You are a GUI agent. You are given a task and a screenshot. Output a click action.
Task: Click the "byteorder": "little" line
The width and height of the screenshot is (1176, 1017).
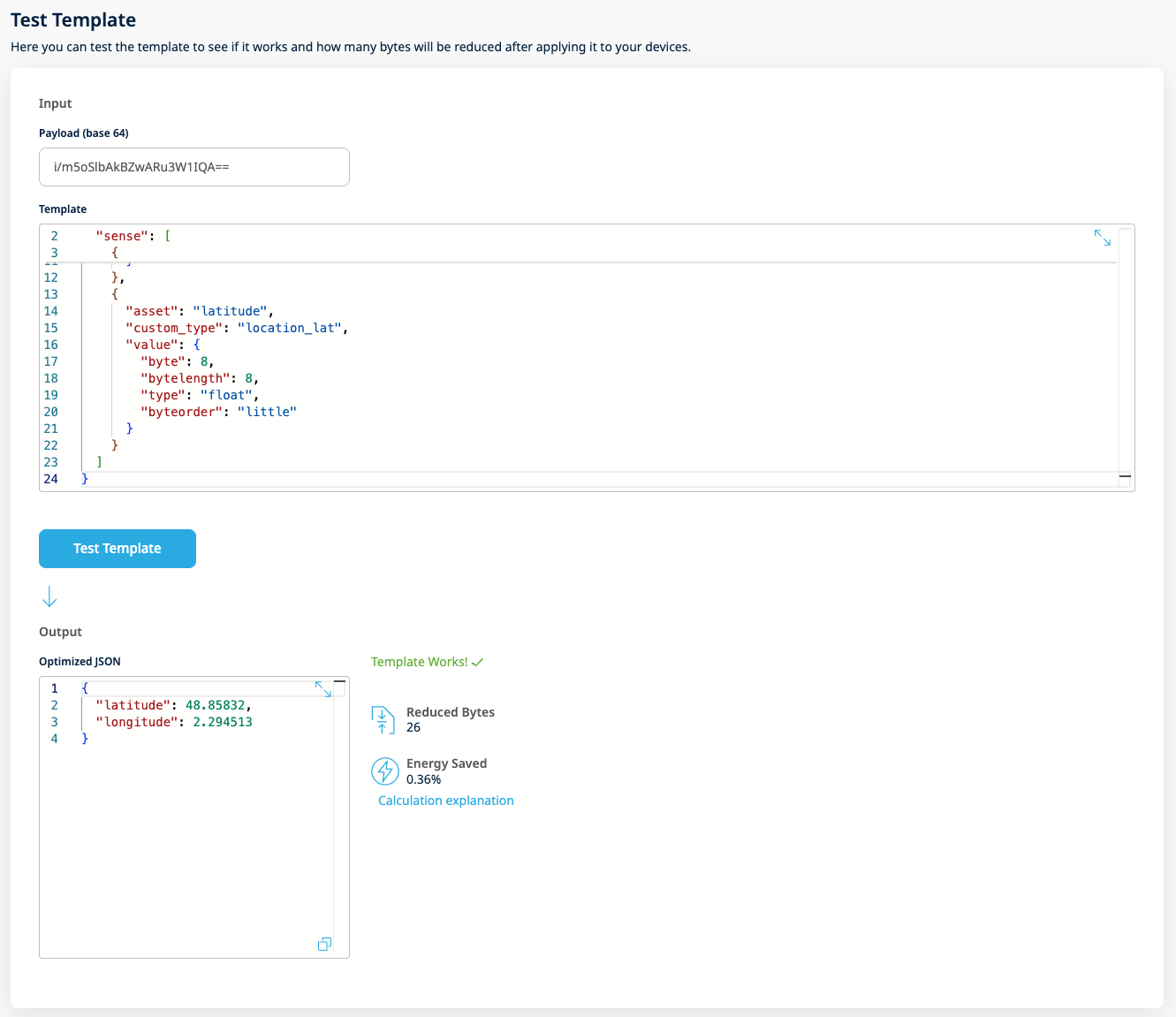[x=219, y=412]
